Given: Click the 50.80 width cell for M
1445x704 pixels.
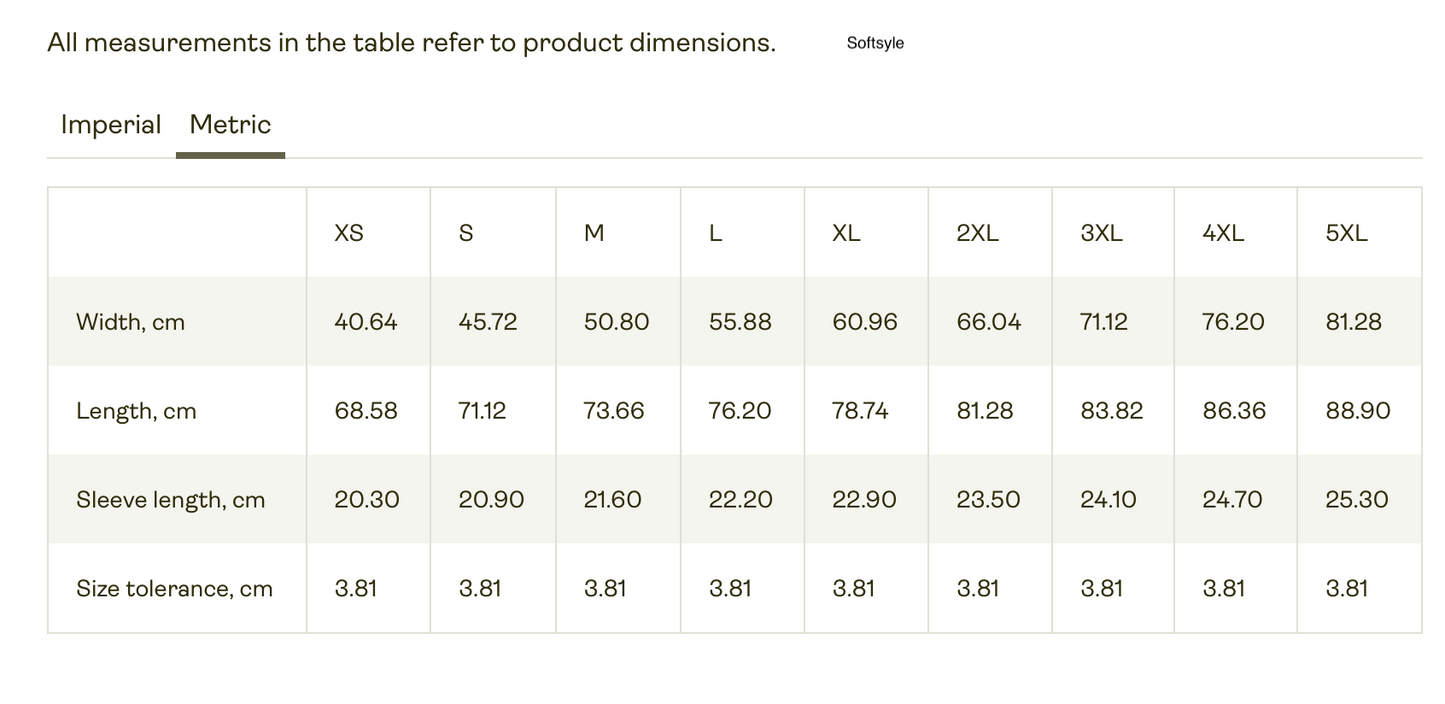Looking at the screenshot, I should tap(616, 322).
